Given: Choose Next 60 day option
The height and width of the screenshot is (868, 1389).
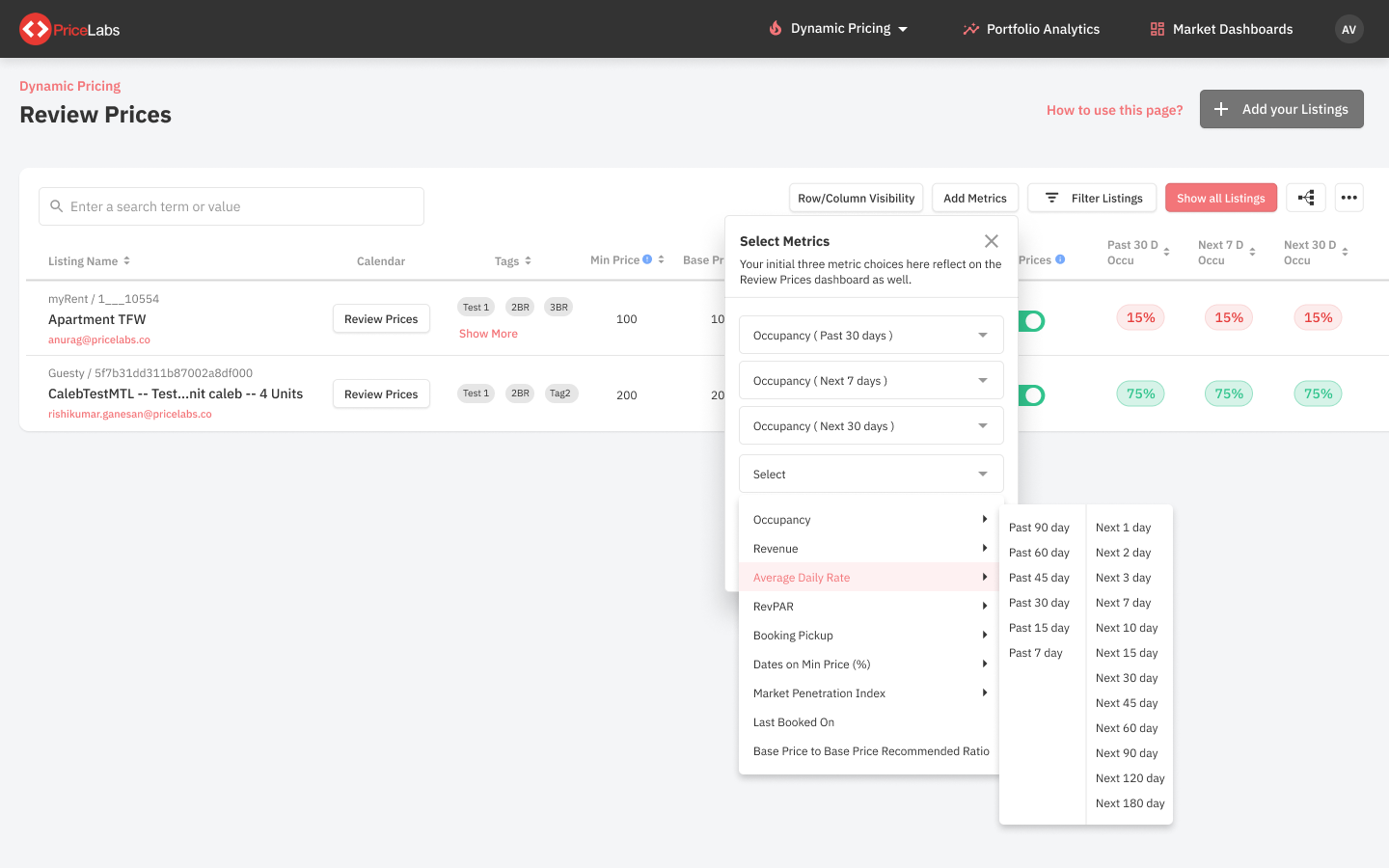Looking at the screenshot, I should pyautogui.click(x=1127, y=728).
